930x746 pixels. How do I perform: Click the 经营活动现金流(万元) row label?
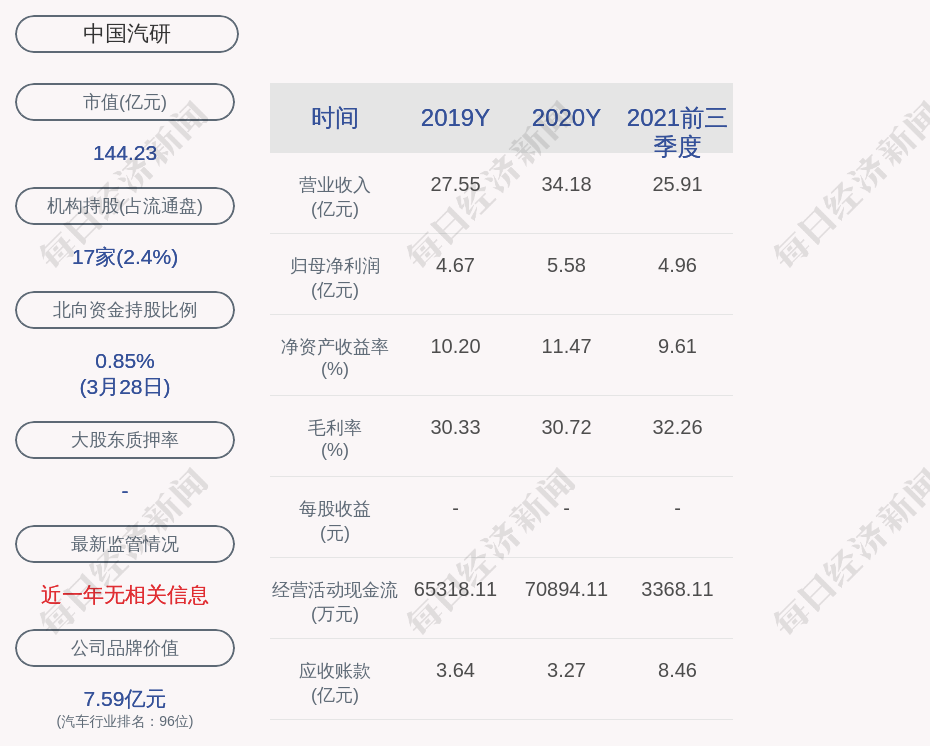tap(335, 601)
